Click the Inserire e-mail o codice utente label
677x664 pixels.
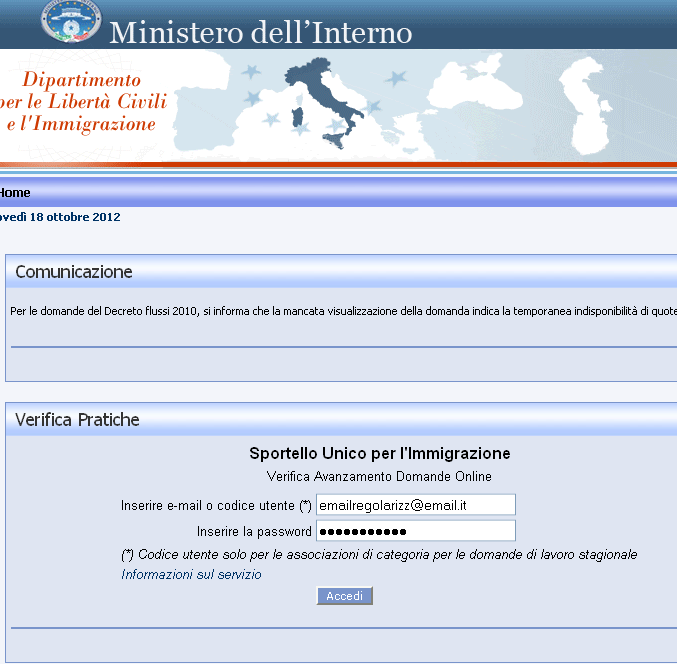tap(216, 506)
